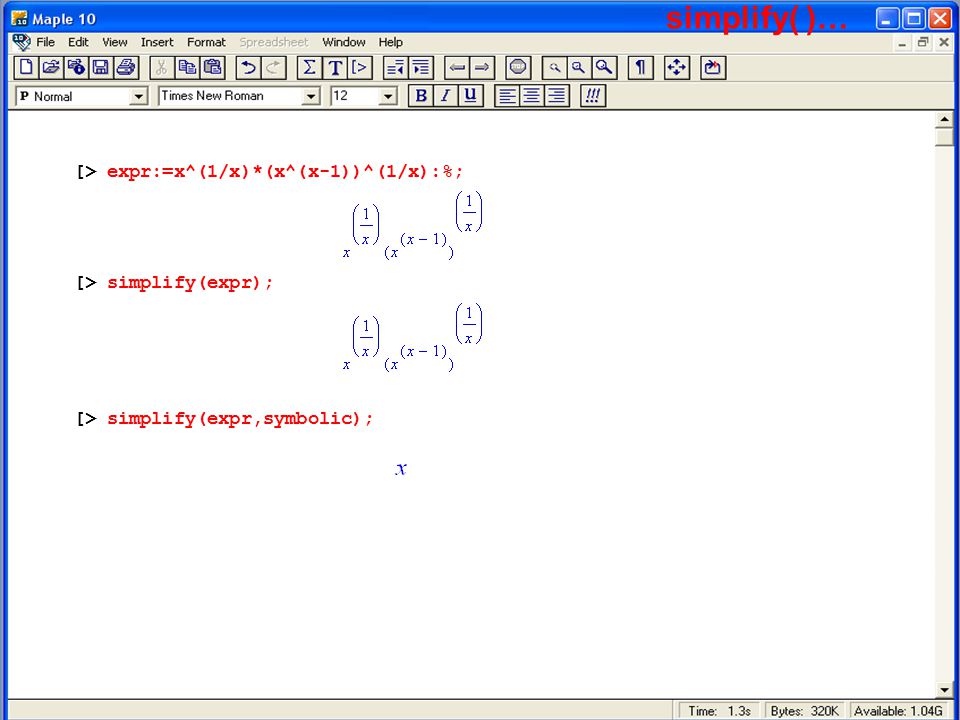The width and height of the screenshot is (960, 720).
Task: Select the output result x
Action: [x=401, y=469]
